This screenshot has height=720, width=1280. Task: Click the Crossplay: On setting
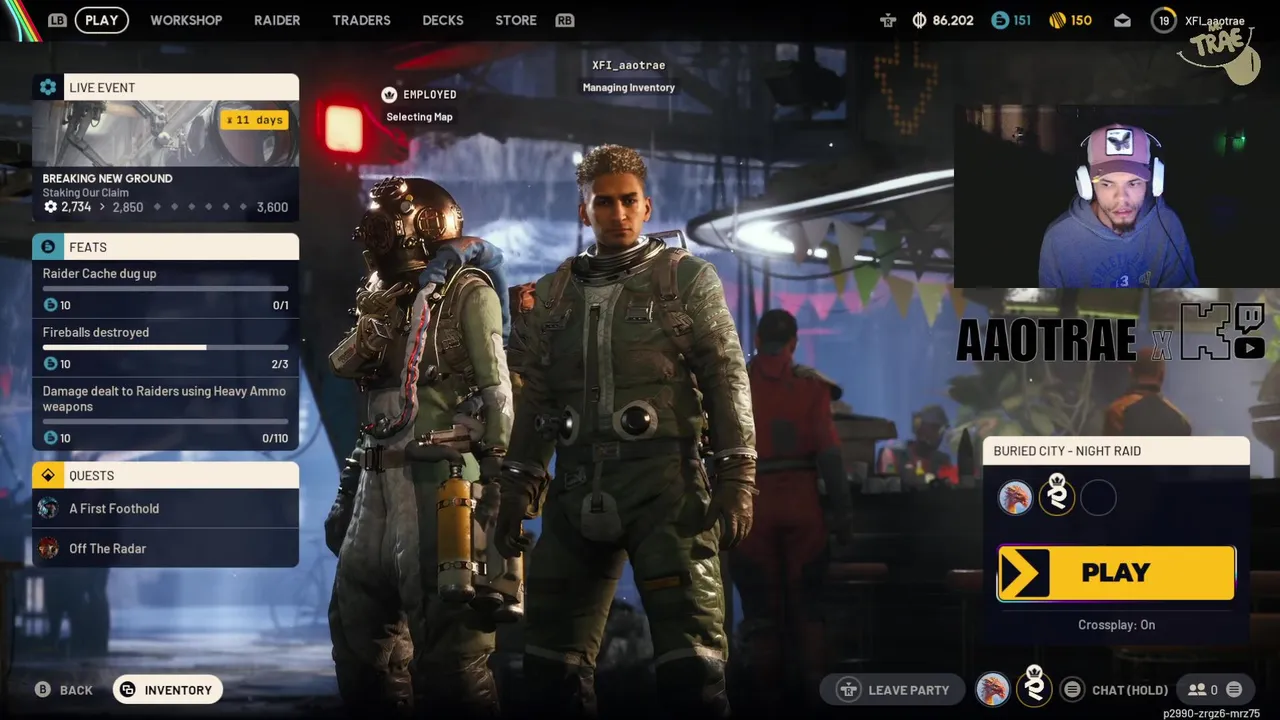tap(1116, 625)
